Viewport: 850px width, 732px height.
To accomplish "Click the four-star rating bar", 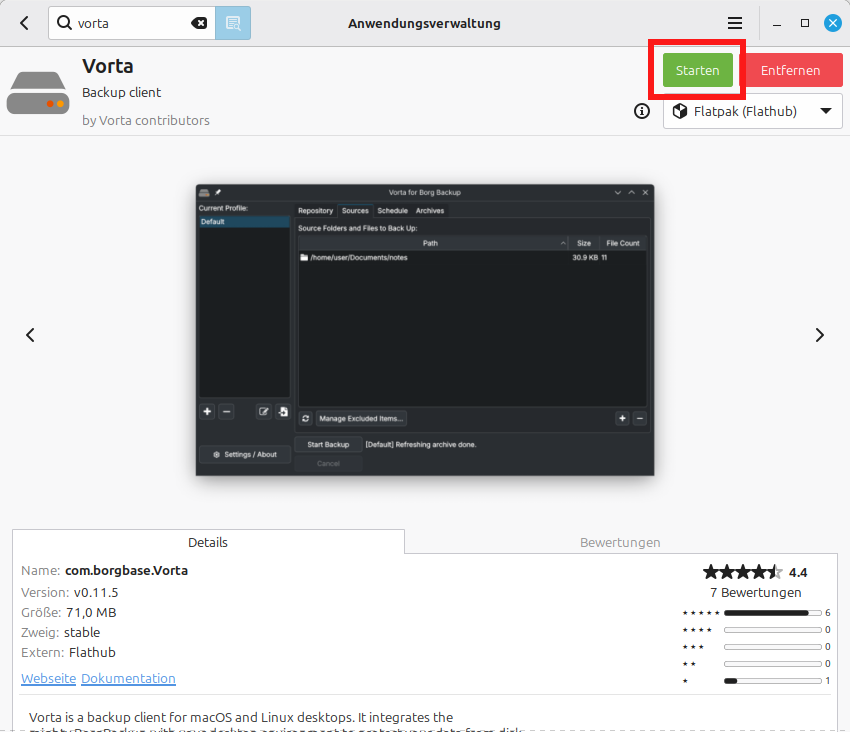I will coord(772,630).
